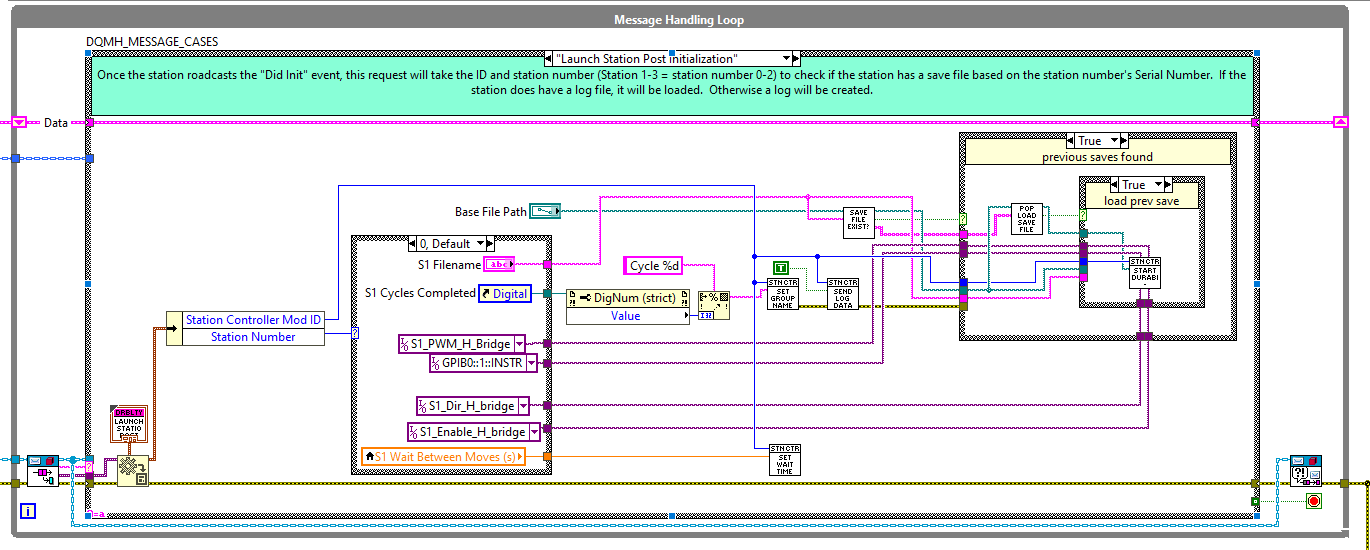Viewport: 1370px width, 550px height.
Task: Click the SEND LOG DATA subVI
Action: pyautogui.click(x=844, y=293)
